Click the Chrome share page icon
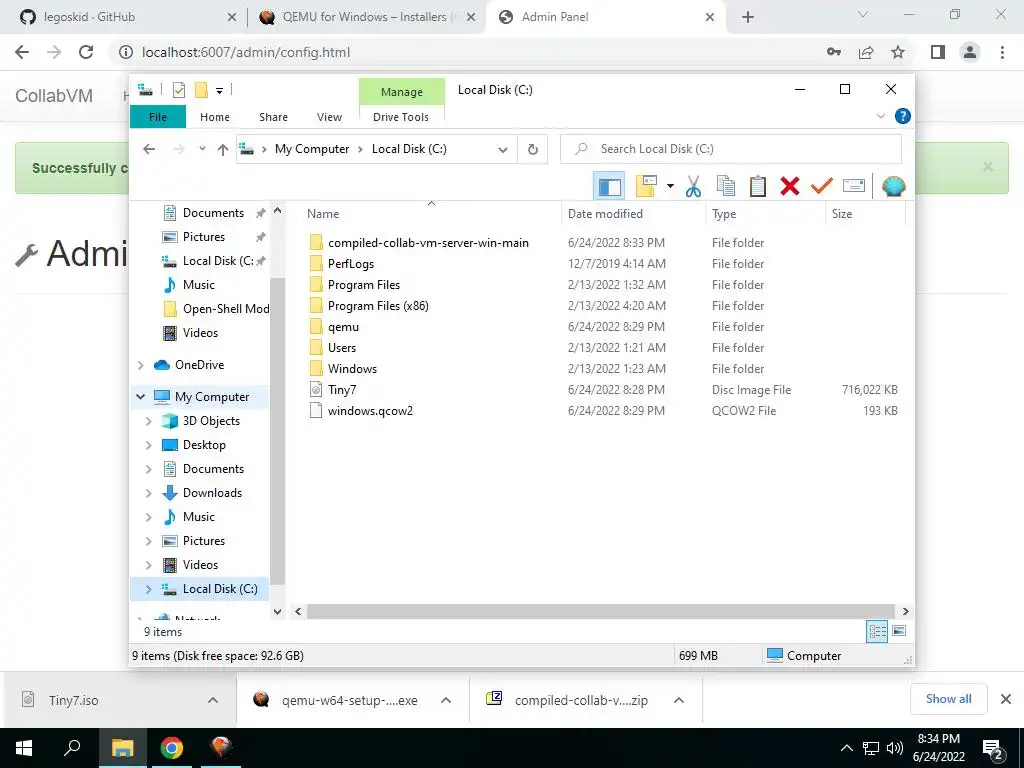This screenshot has height=768, width=1024. pos(866,52)
